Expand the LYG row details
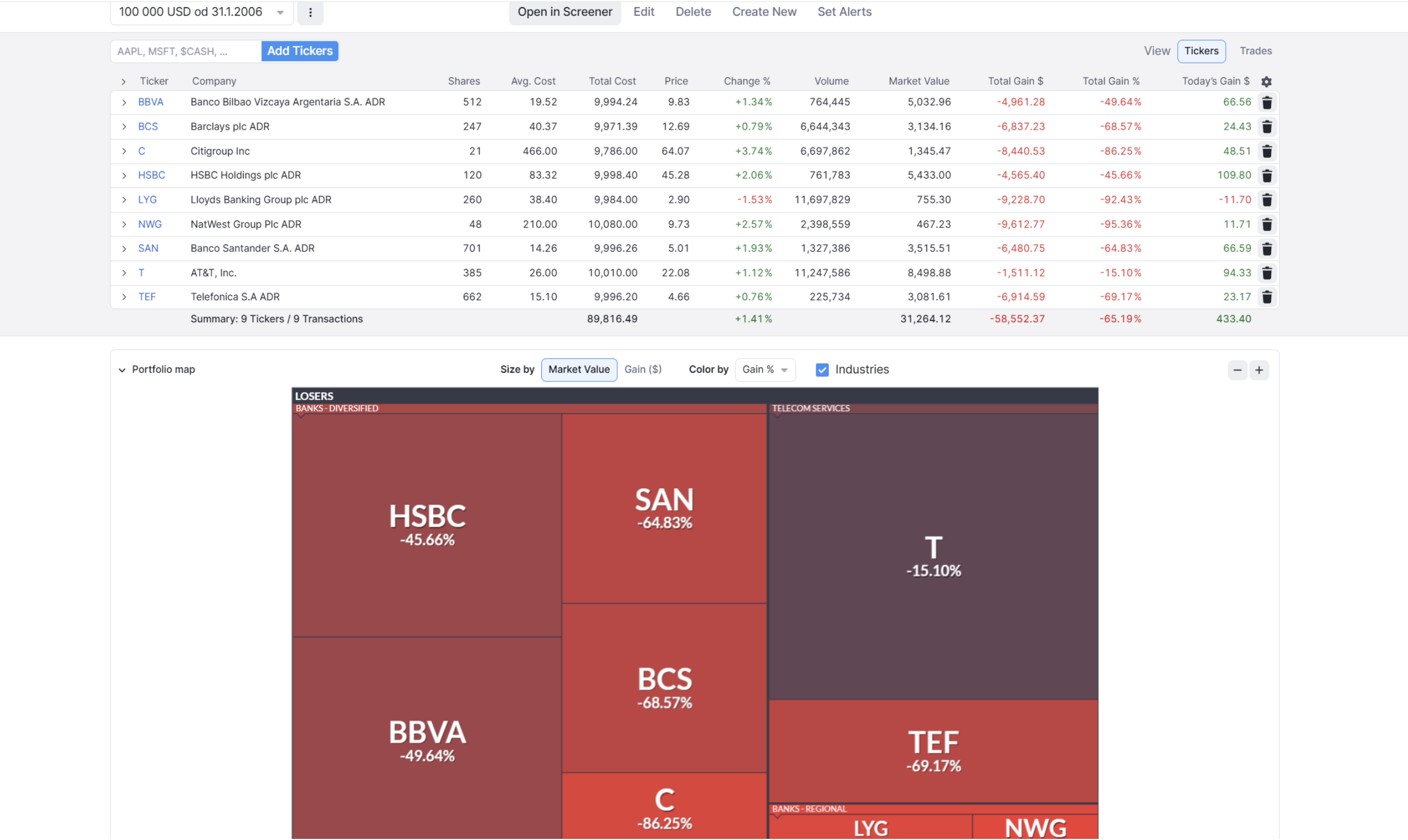1408x840 pixels. [124, 200]
